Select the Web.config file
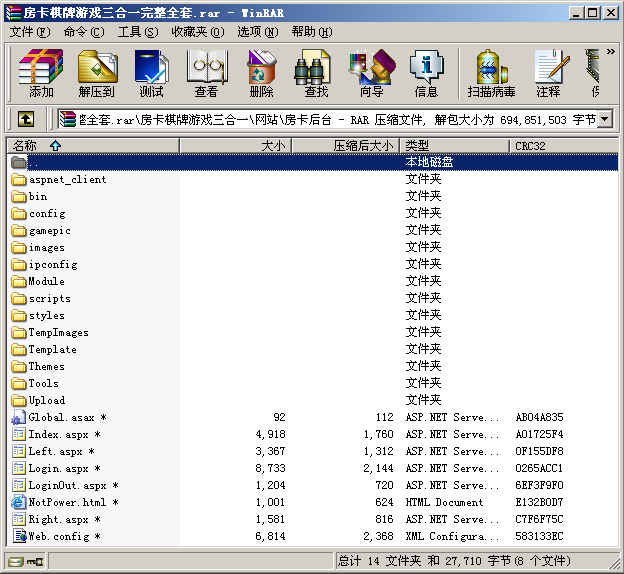The width and height of the screenshot is (624, 574). [x=58, y=537]
